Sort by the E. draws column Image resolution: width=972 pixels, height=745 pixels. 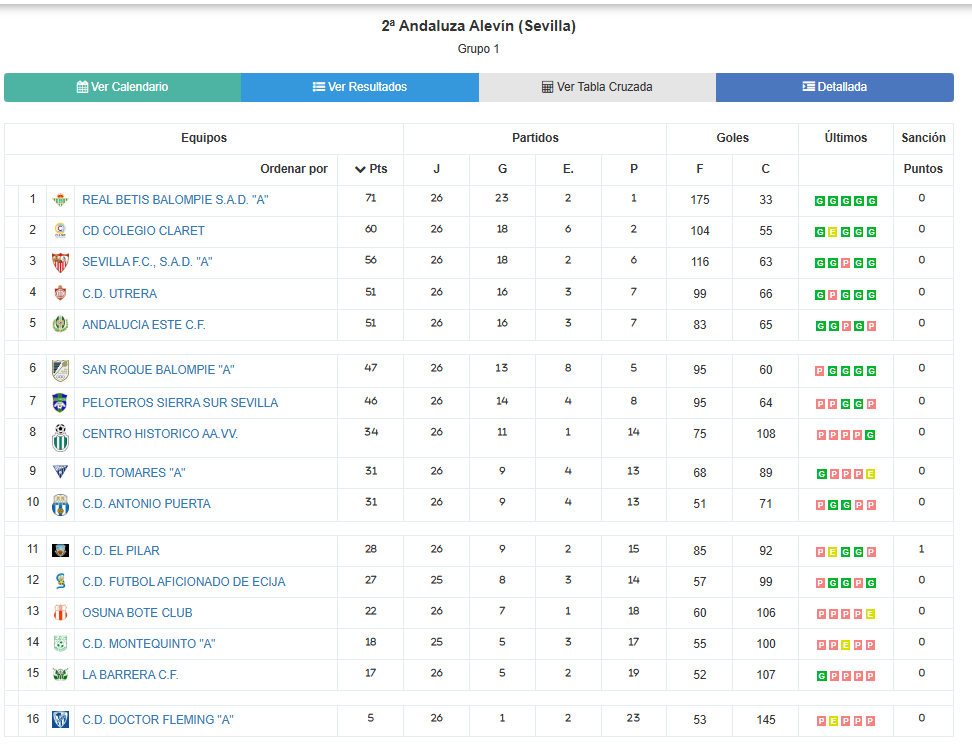pyautogui.click(x=568, y=169)
